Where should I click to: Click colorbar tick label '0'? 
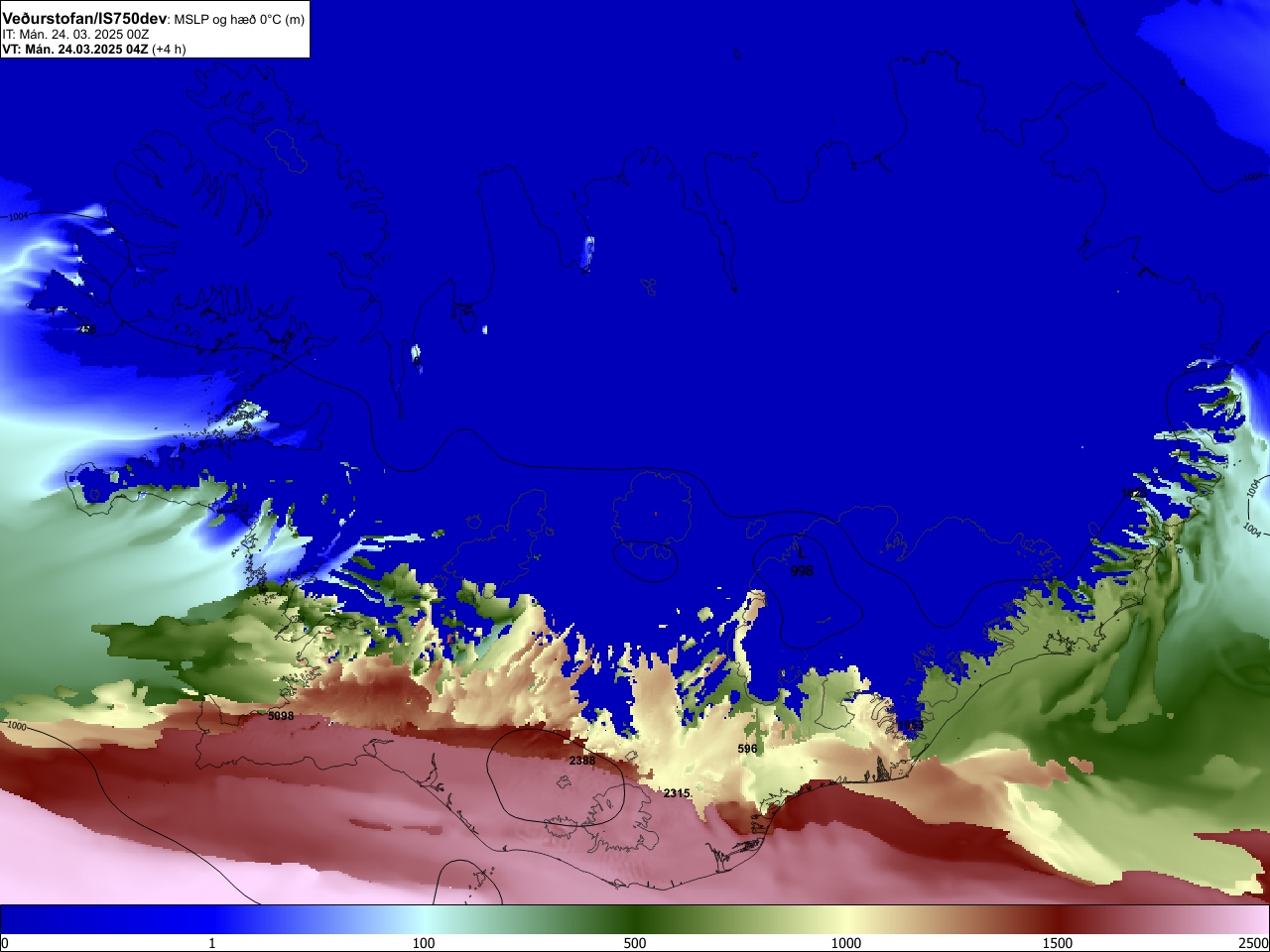(5, 943)
